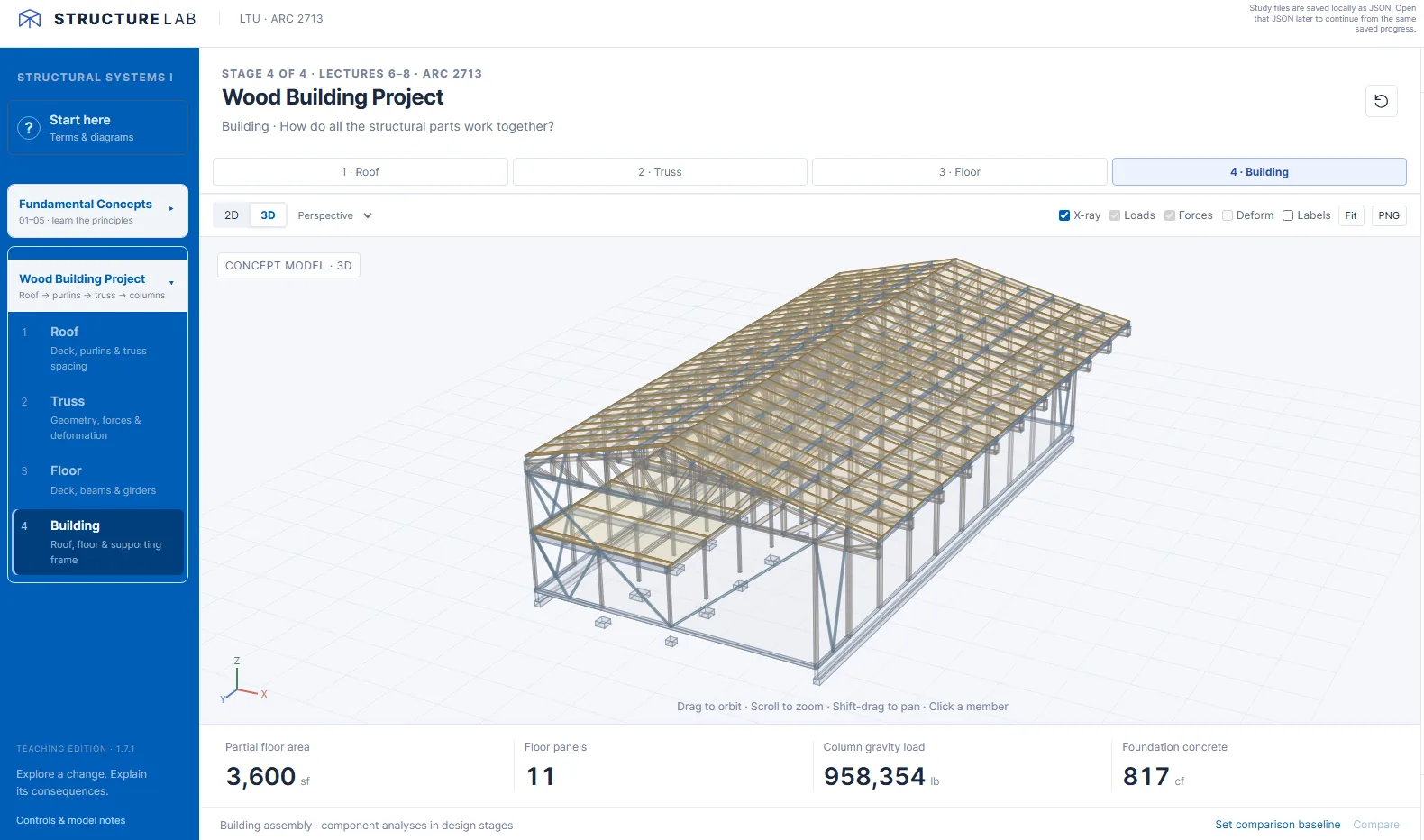Viewport: 1424px width, 840px height.
Task: Switch to the 2 · Truss tab
Action: coord(660,172)
